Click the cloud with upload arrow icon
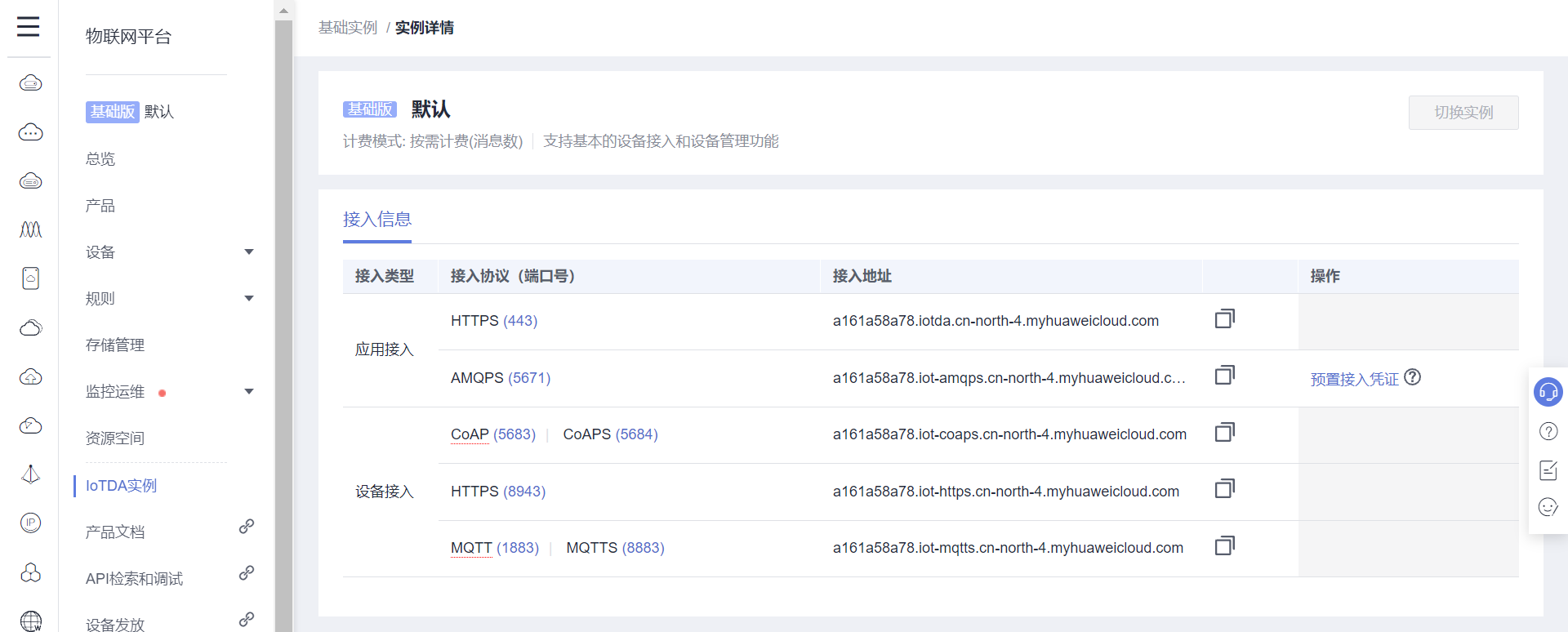 tap(30, 376)
